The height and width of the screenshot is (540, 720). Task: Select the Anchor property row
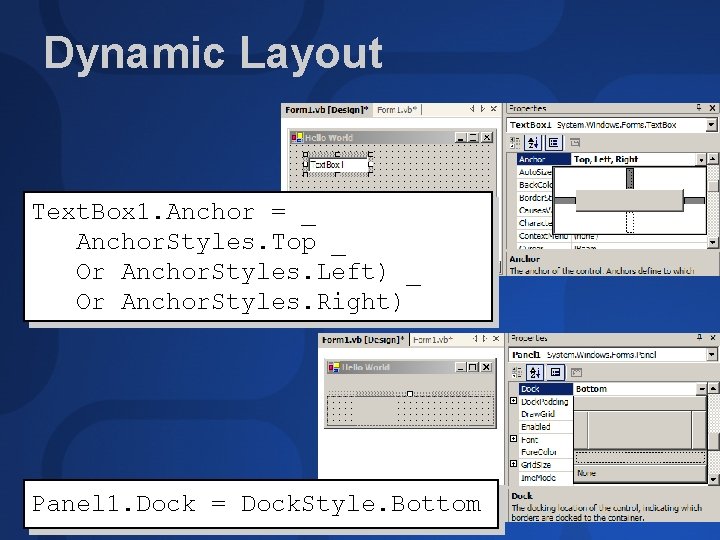click(544, 159)
